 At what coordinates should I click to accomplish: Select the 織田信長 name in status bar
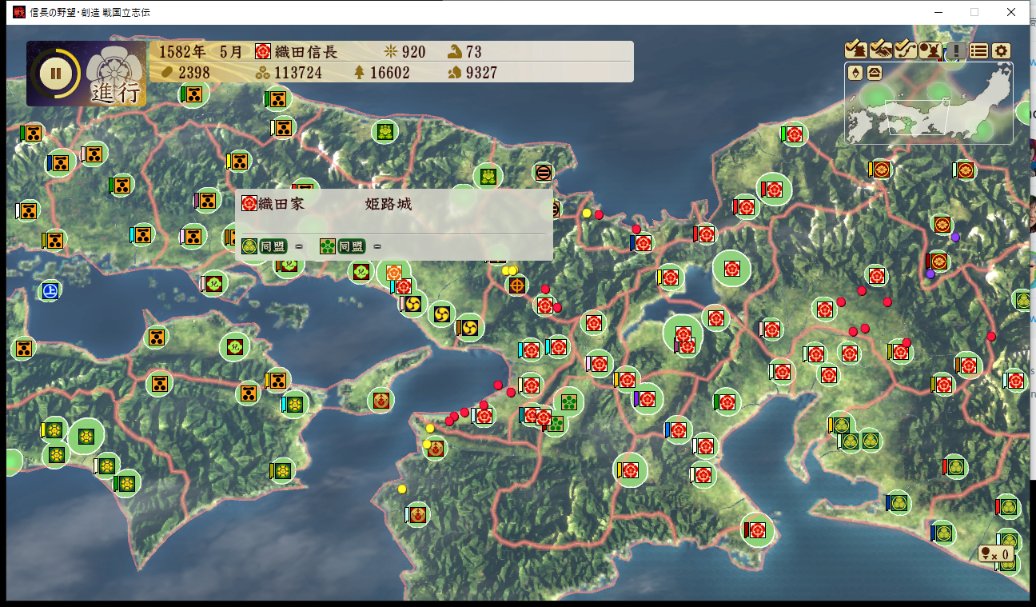coord(306,52)
